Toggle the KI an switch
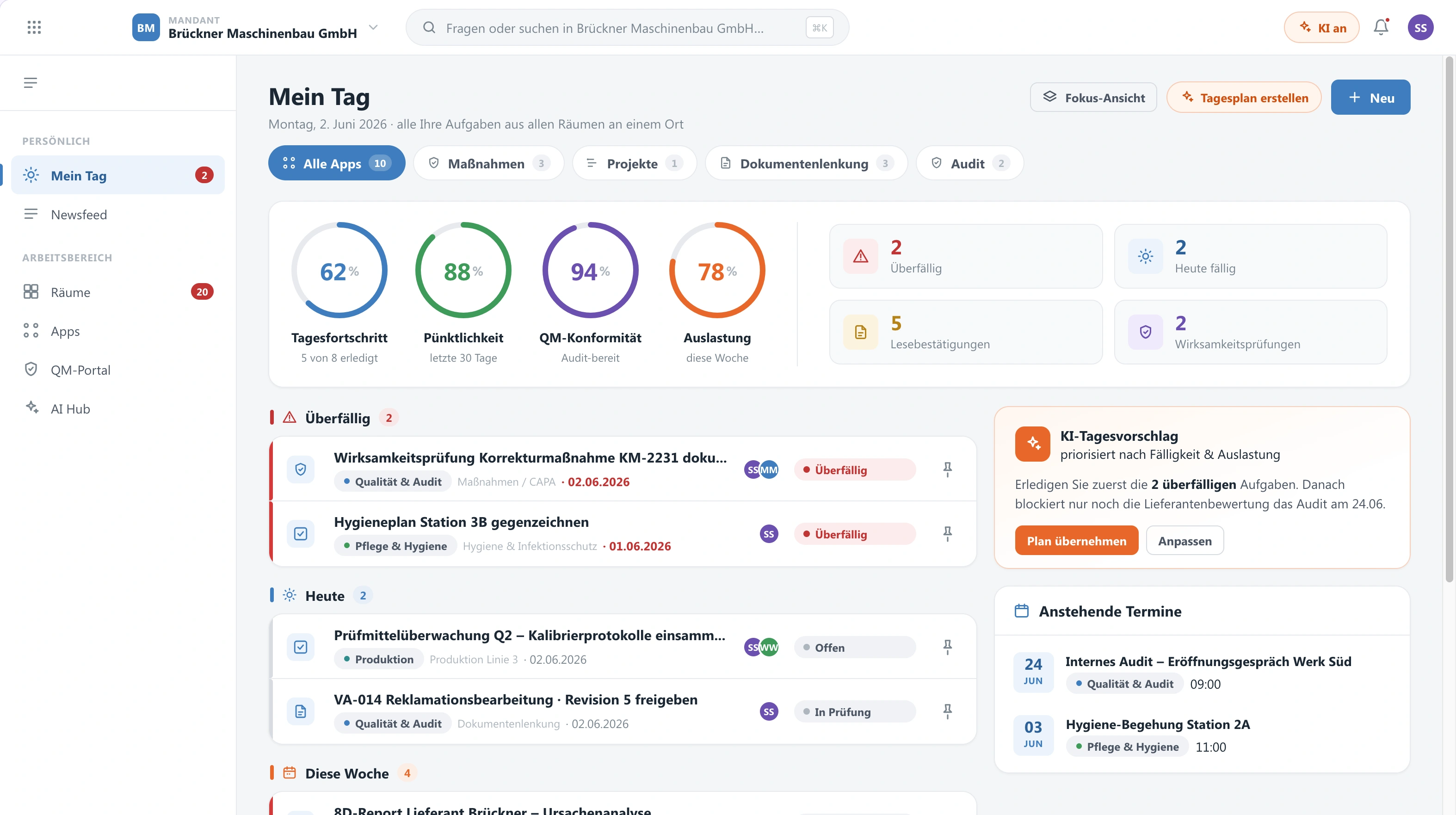The width and height of the screenshot is (1456, 815). [x=1321, y=27]
